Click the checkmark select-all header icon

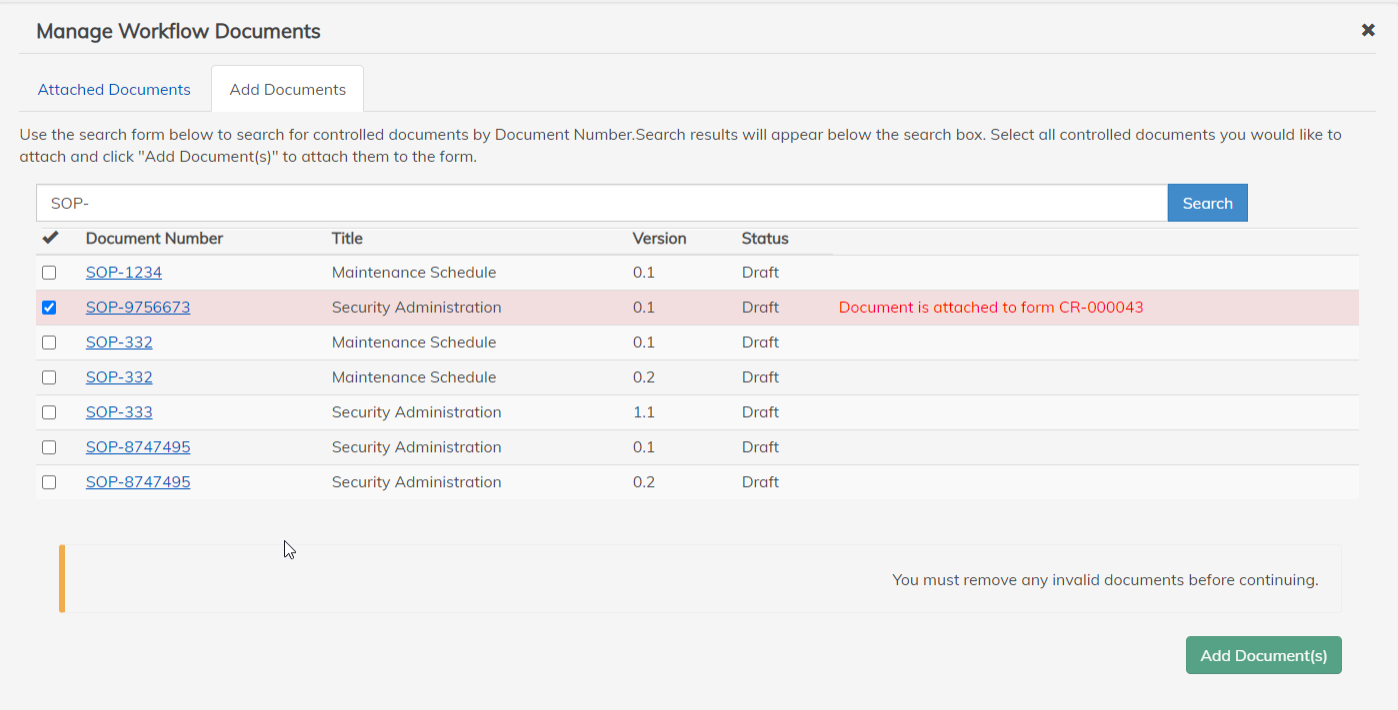[x=50, y=238]
